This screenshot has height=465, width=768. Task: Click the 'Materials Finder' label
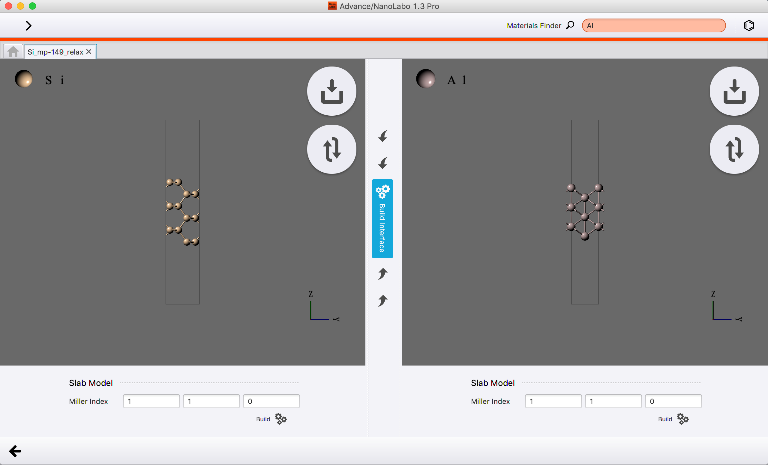tap(533, 25)
